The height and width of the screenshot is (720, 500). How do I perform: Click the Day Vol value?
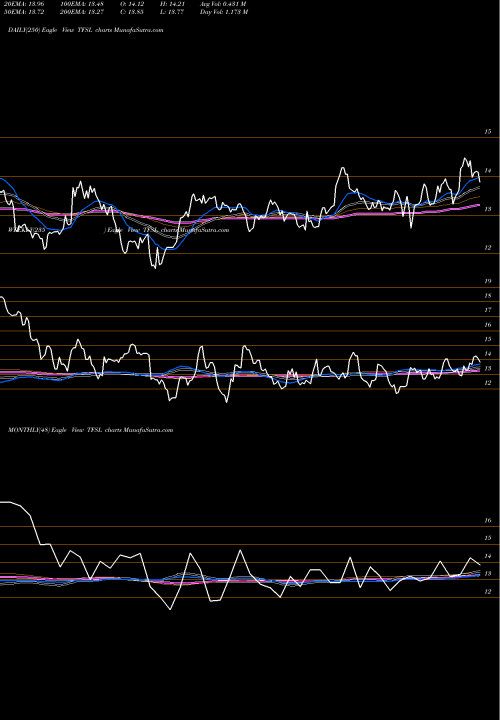(x=224, y=12)
